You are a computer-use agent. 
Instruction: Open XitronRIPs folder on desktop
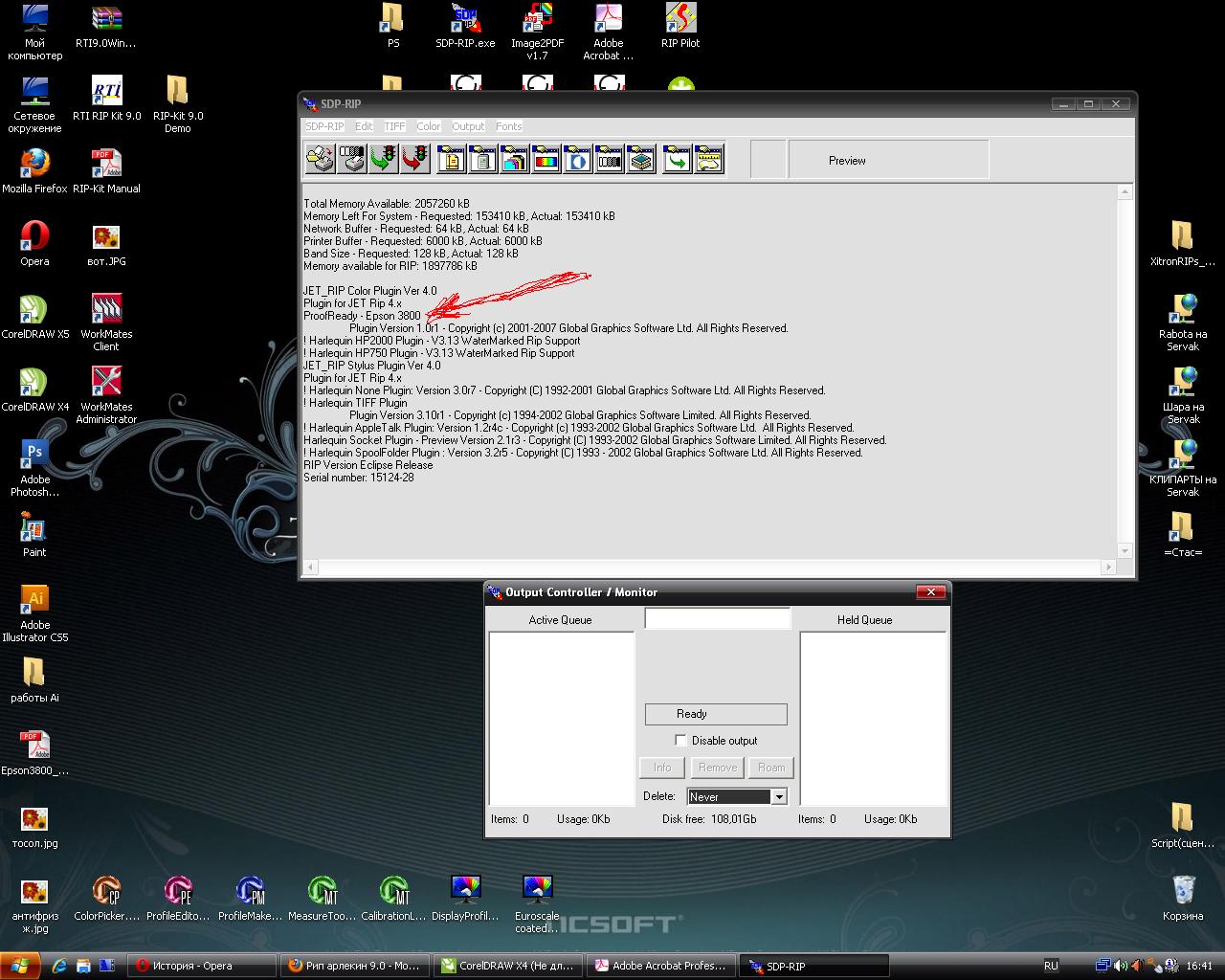[x=1183, y=244]
